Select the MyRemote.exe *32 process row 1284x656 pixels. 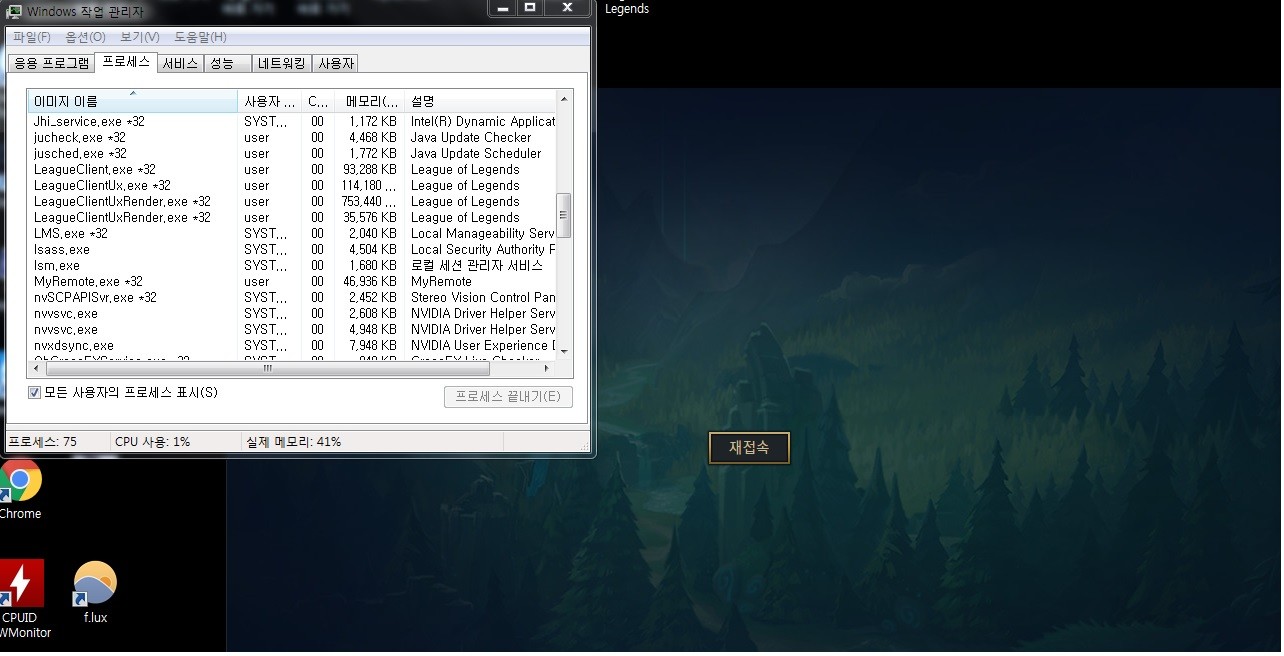(x=88, y=282)
